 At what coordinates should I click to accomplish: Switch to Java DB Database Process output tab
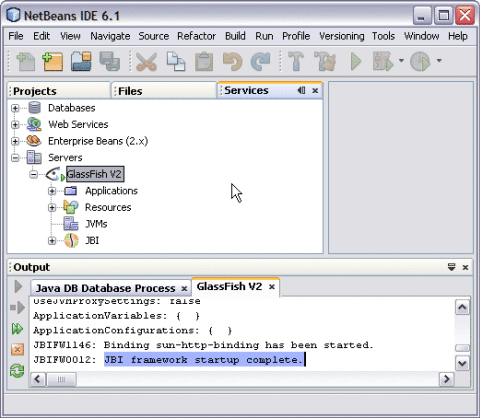click(105, 288)
